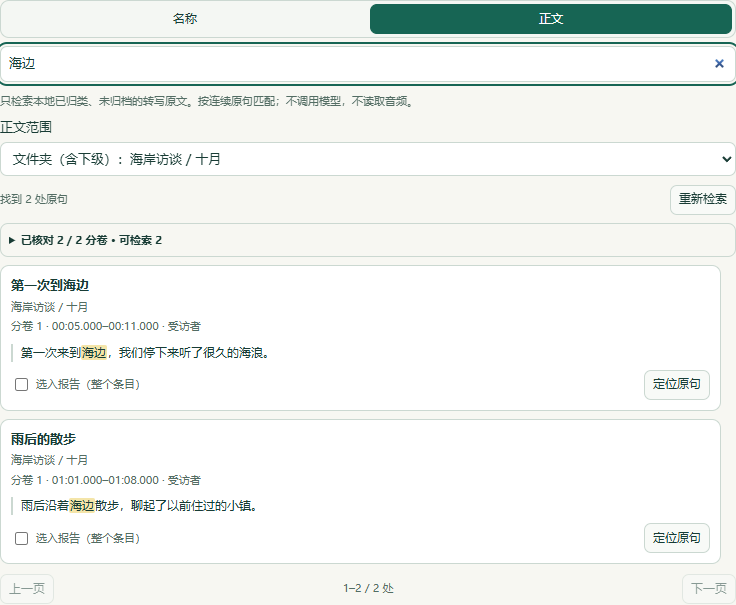Click the 海岸访谈 / 十月 path under 雨后的散步

click(x=49, y=460)
